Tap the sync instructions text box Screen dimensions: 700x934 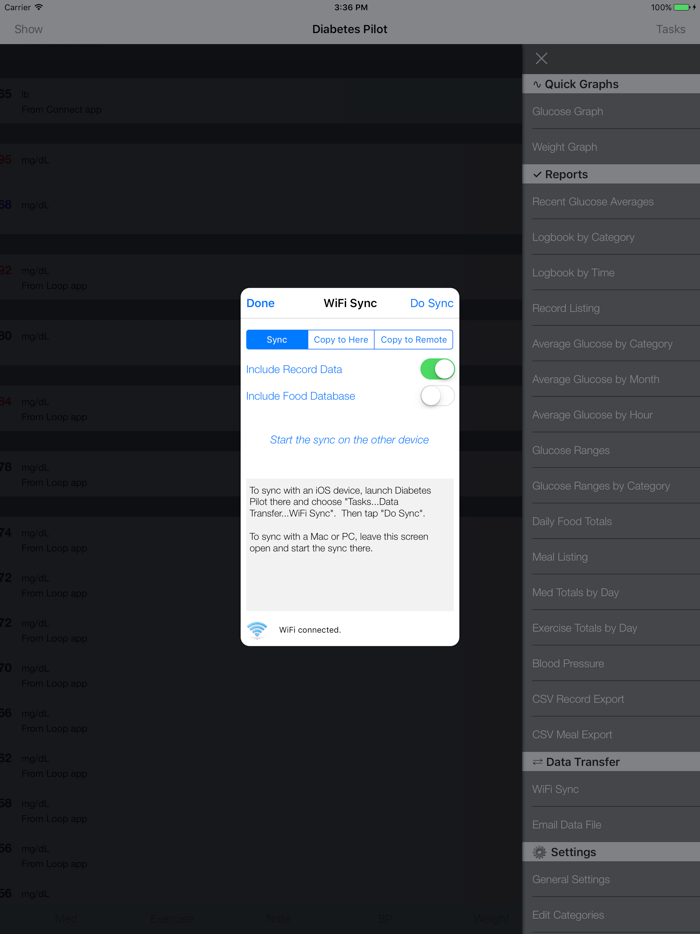[350, 545]
